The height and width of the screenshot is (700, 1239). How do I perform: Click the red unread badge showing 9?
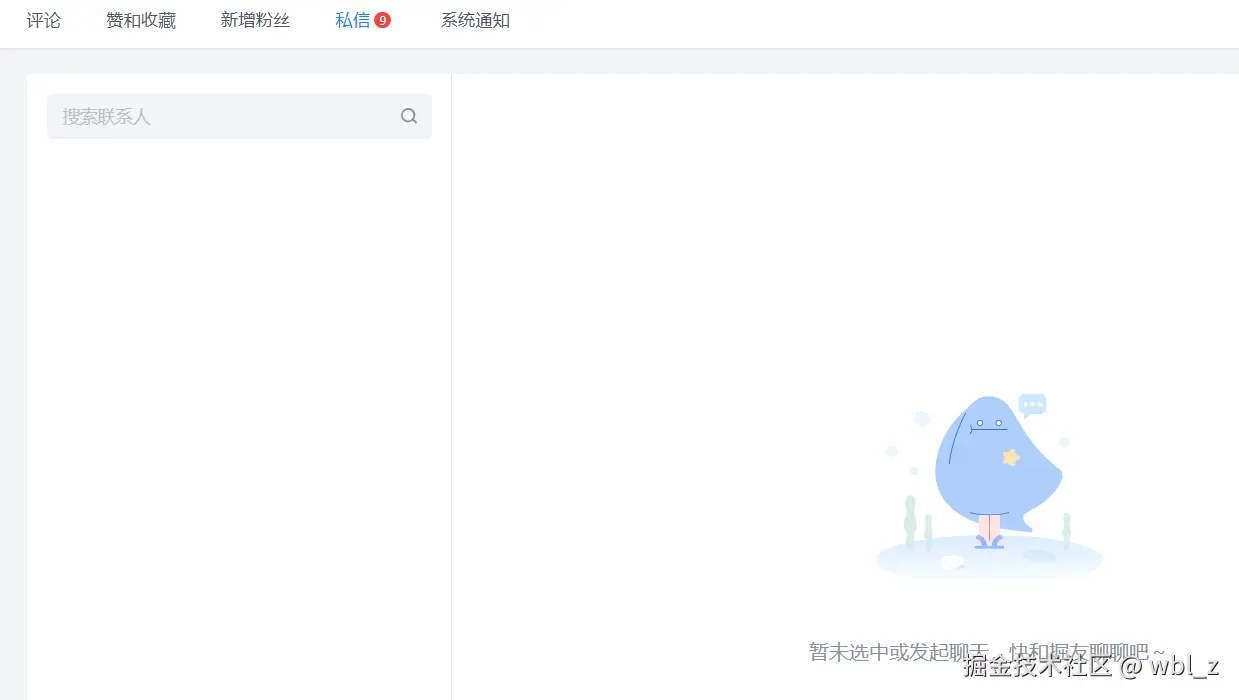point(384,18)
